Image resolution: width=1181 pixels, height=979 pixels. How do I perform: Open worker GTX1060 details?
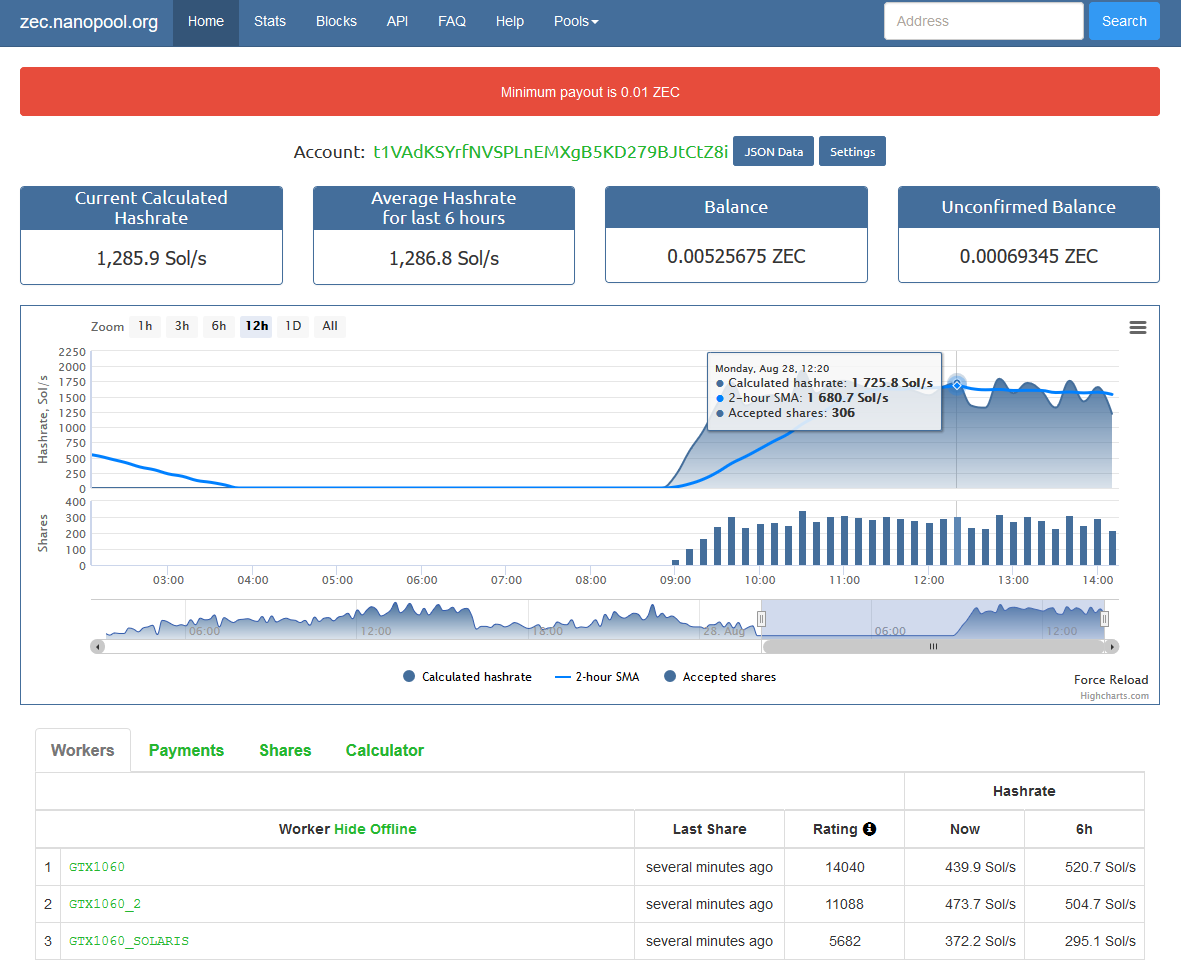pyautogui.click(x=97, y=867)
